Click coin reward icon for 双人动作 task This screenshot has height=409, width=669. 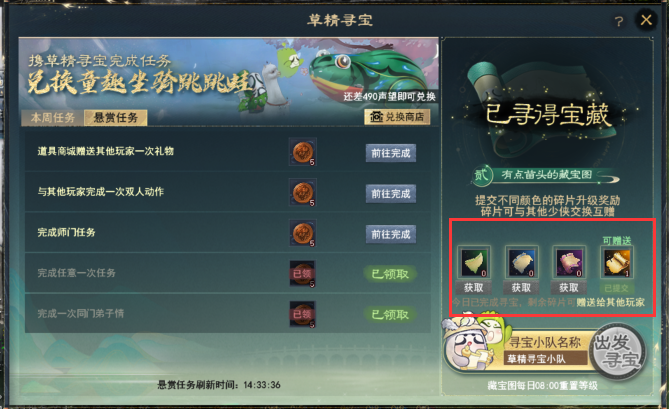point(303,193)
